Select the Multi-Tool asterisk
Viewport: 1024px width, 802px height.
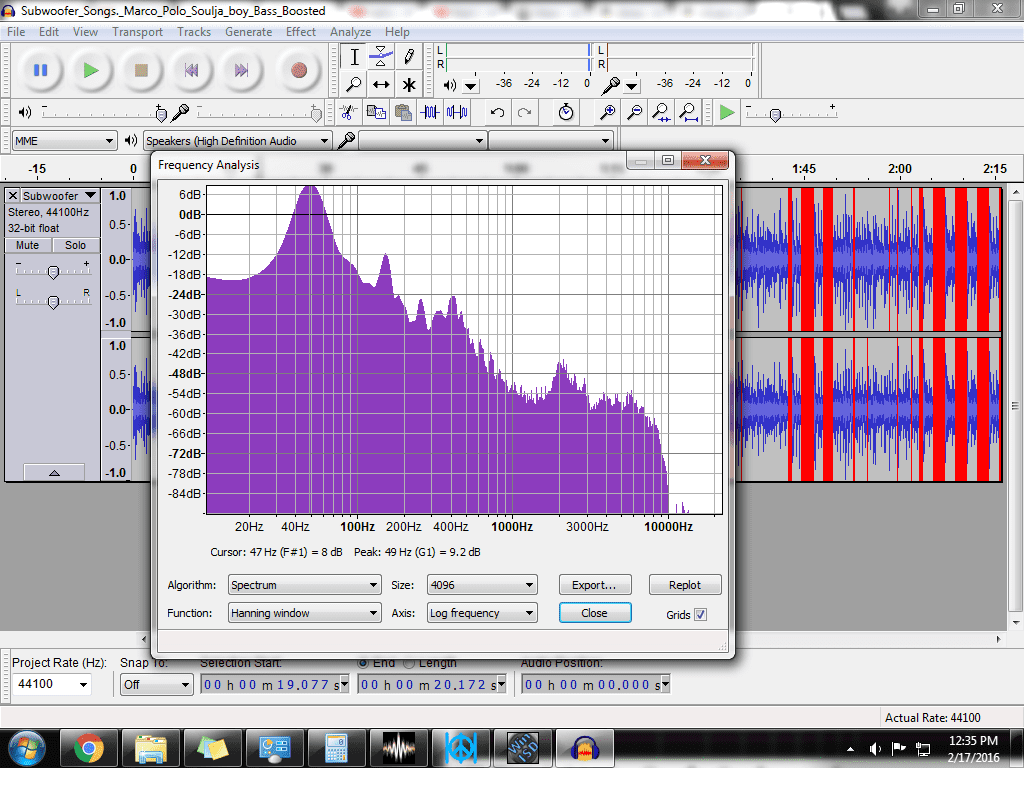coord(409,84)
